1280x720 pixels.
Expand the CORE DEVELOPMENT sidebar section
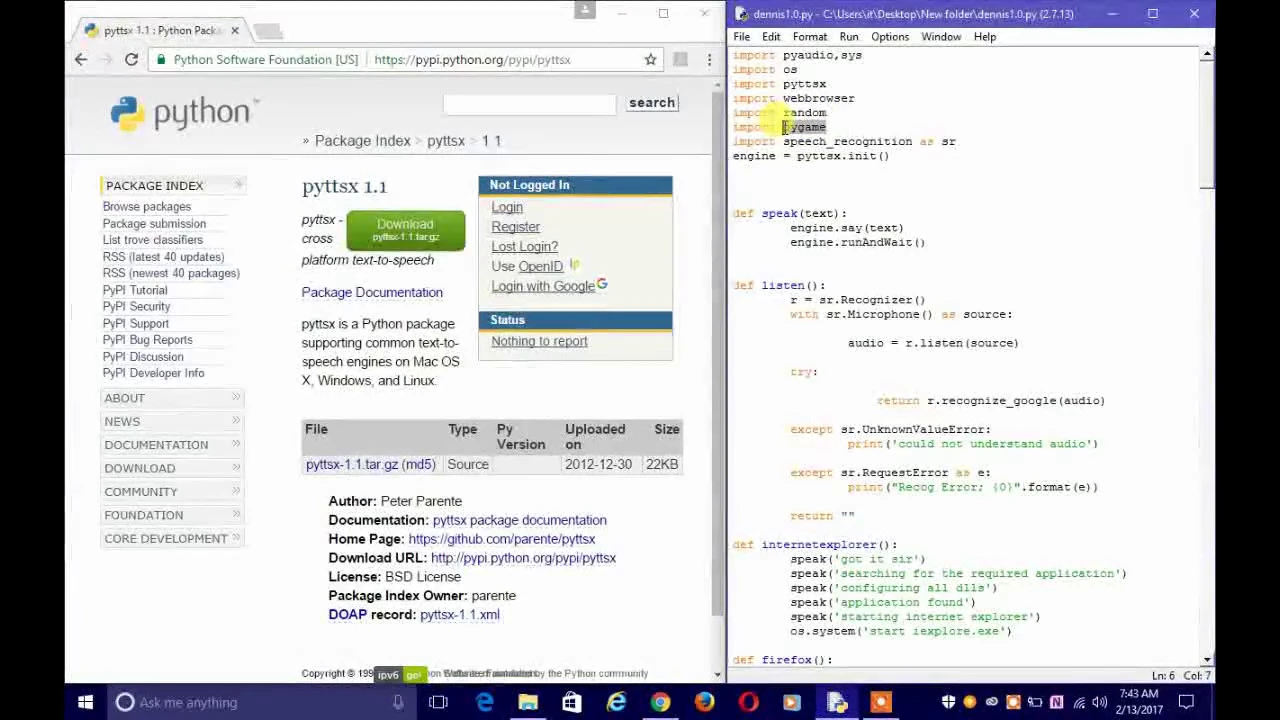point(171,538)
